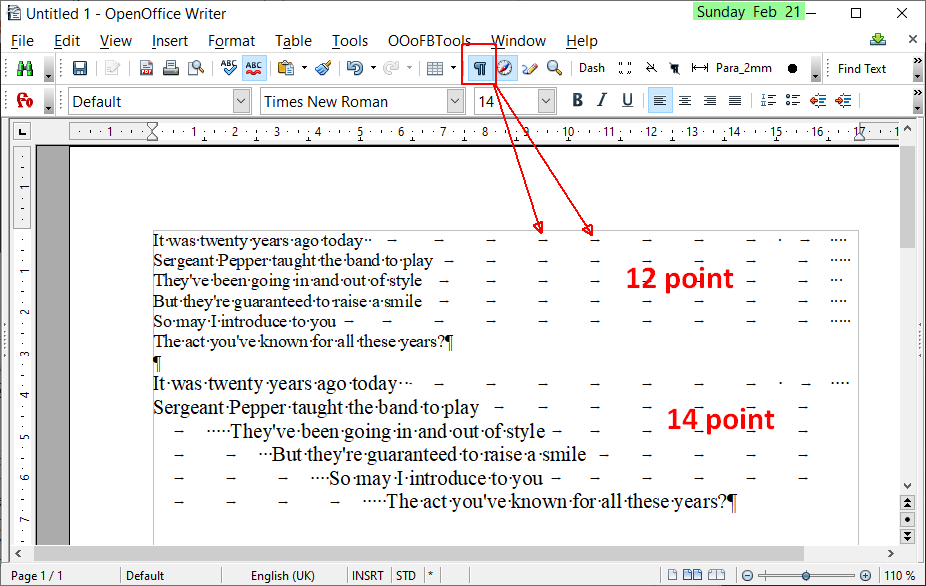Open Paste options dropdown arrow
The width and height of the screenshot is (926, 586).
pos(304,69)
